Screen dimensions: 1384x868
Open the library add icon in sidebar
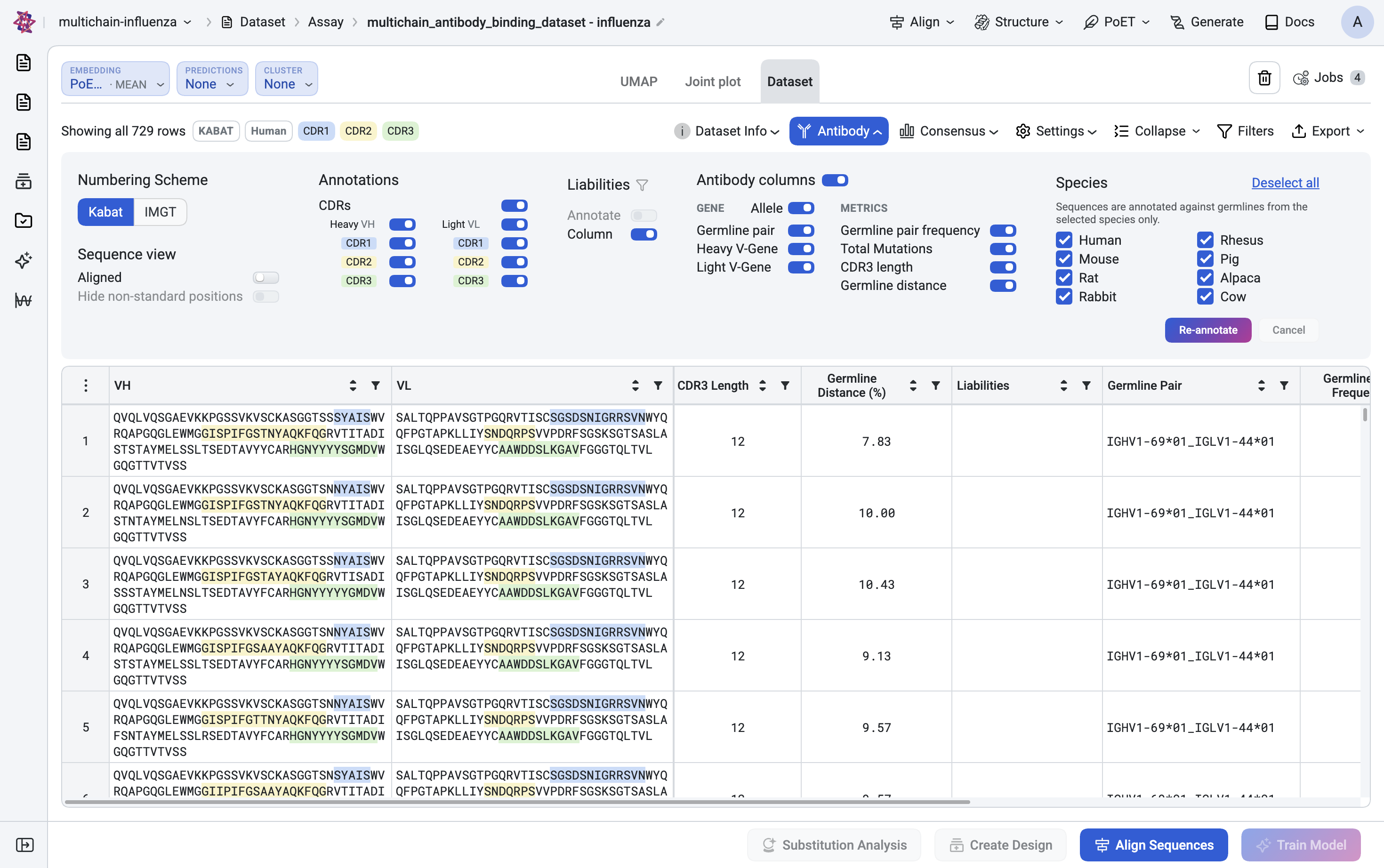point(24,181)
